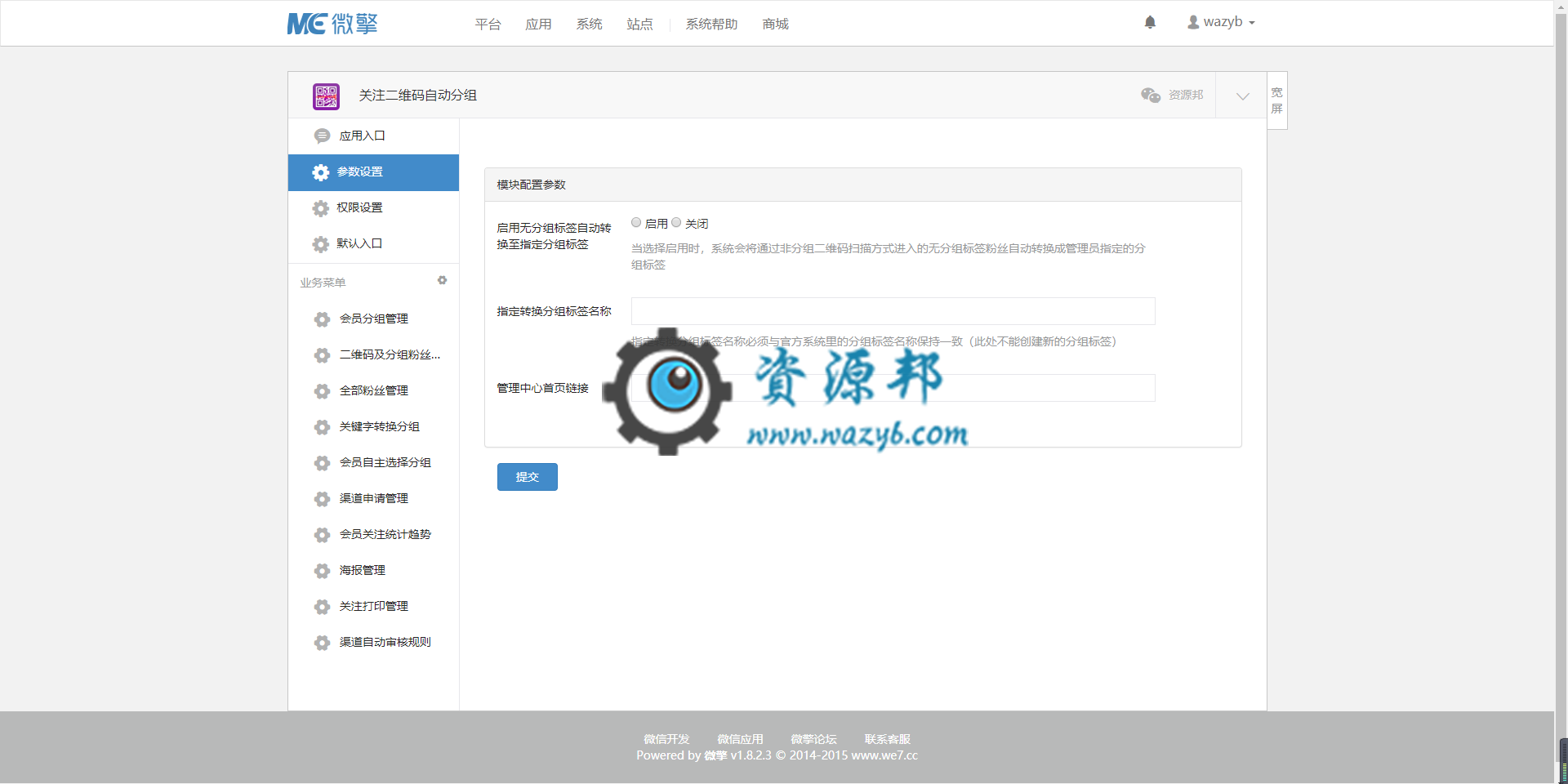Open the 应用入口 sidebar item
Screen dimensions: 1568x784
point(373,136)
